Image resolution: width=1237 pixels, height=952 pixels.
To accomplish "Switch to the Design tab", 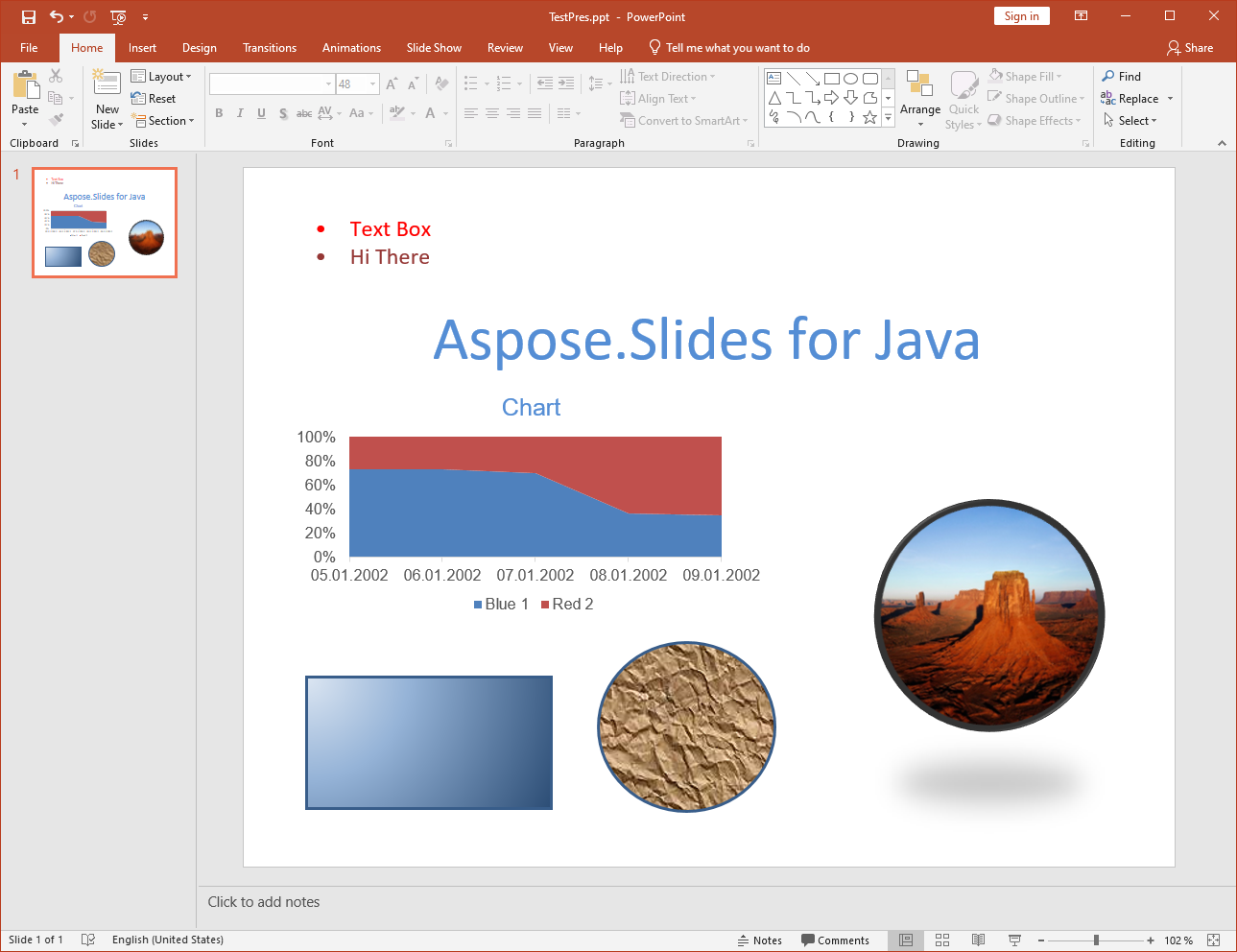I will click(x=200, y=48).
